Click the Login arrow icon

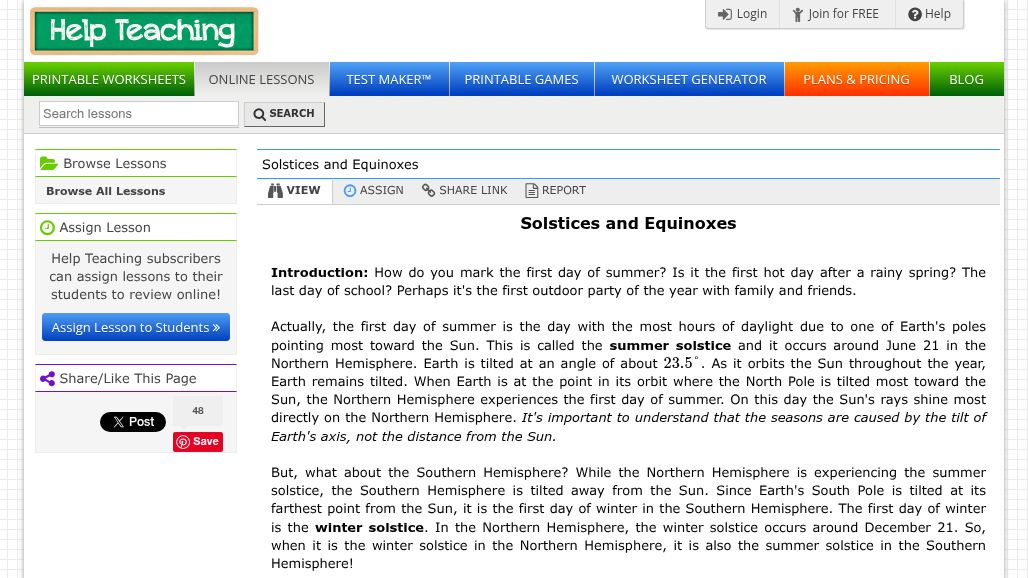point(724,14)
